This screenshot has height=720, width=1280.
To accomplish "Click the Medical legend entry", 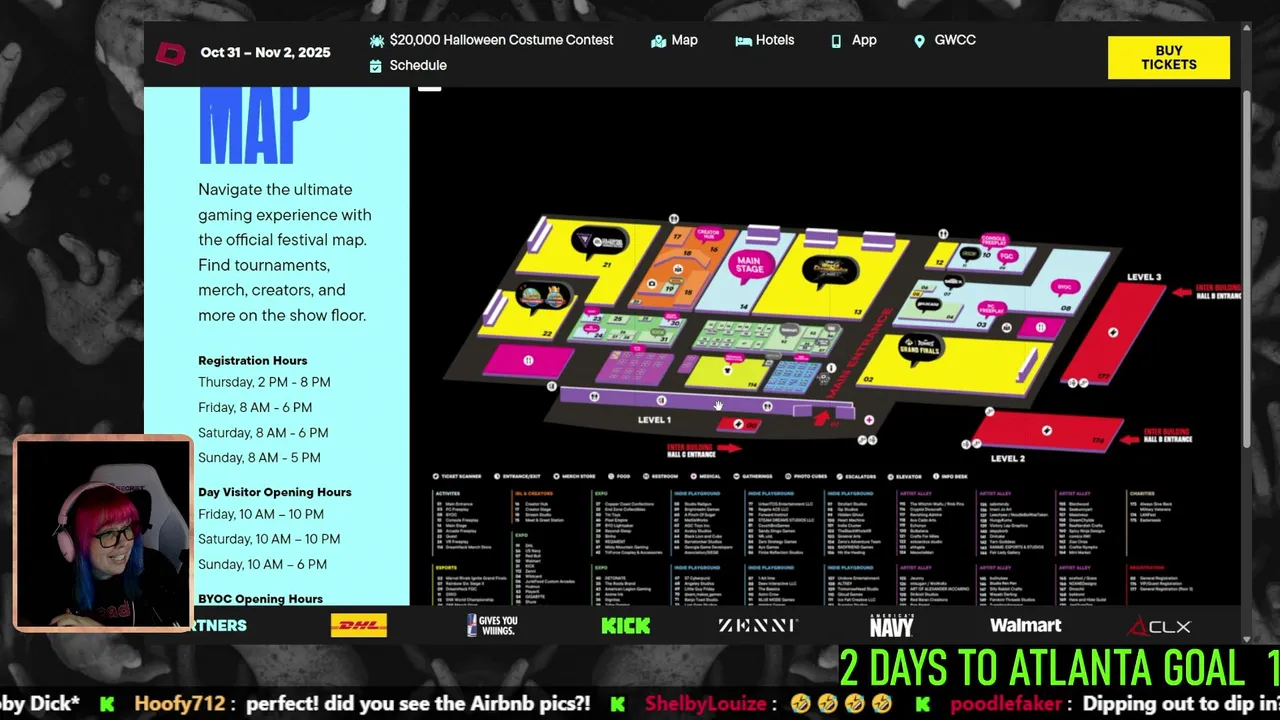I will (706, 476).
